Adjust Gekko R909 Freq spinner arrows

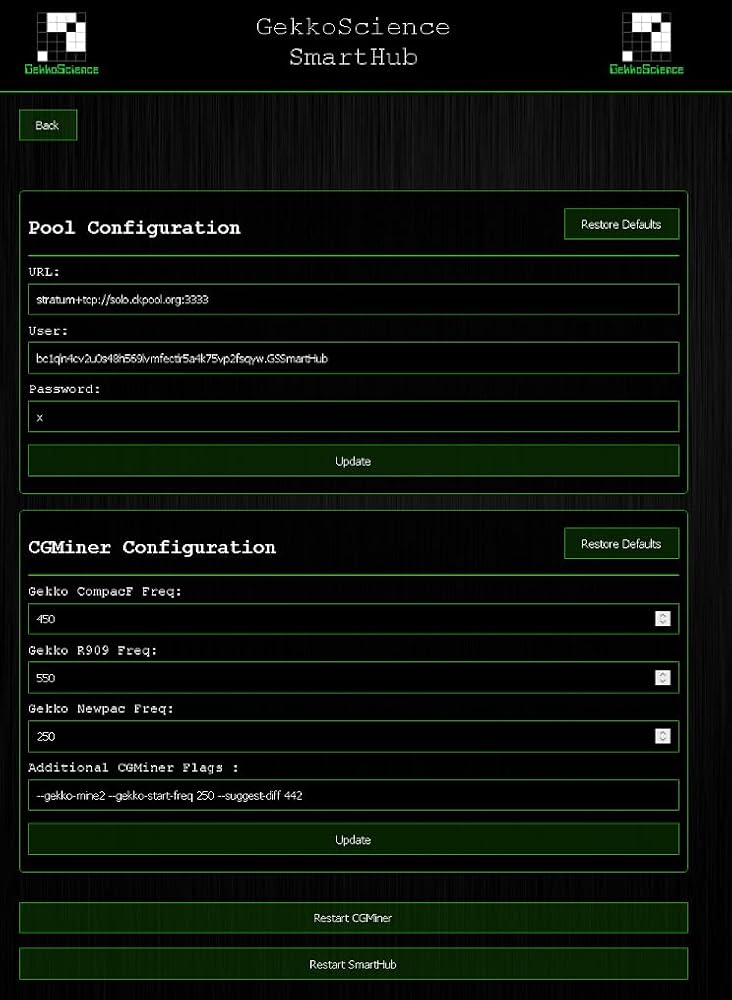[x=662, y=678]
